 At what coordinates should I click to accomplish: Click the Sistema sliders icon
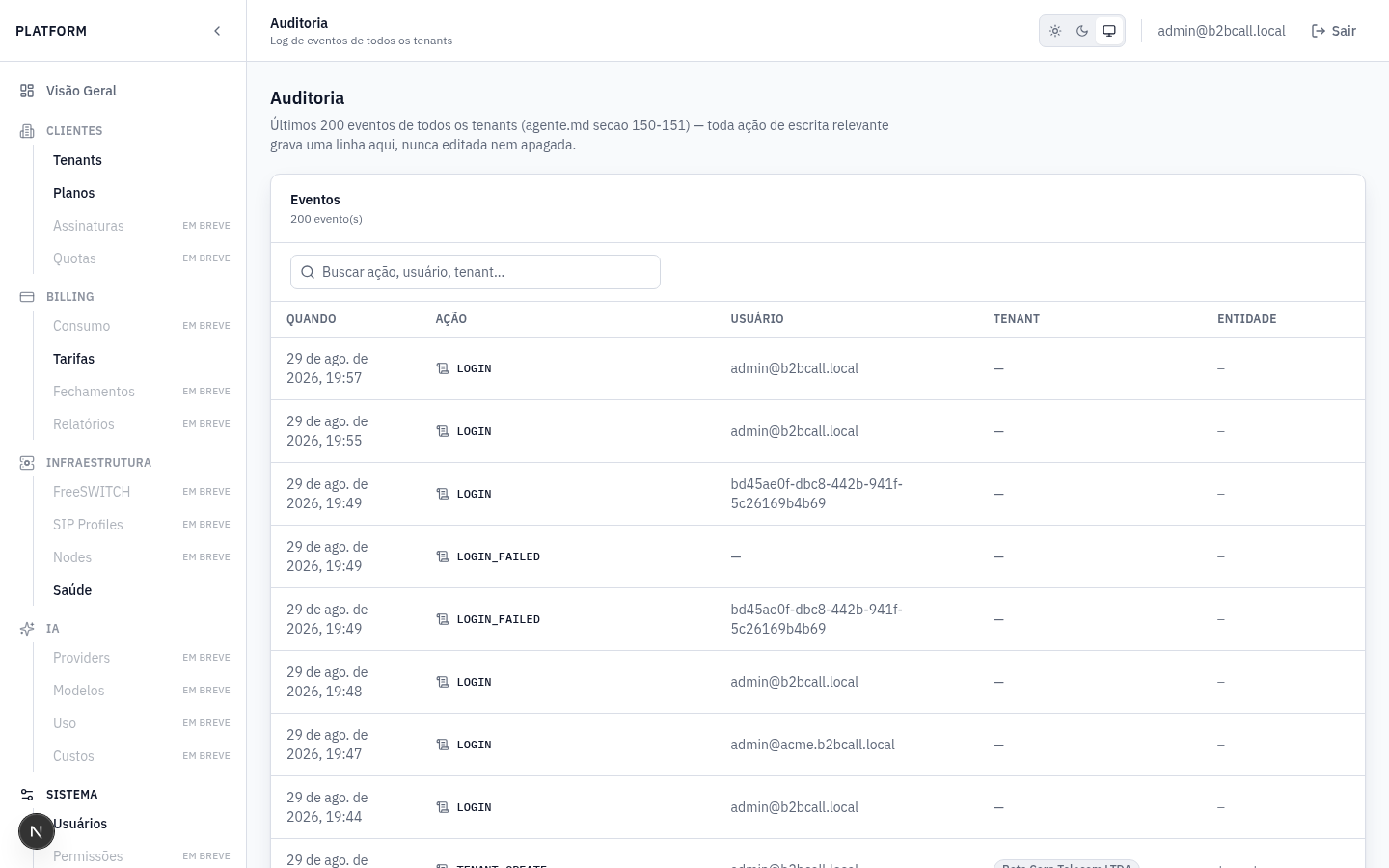27,795
